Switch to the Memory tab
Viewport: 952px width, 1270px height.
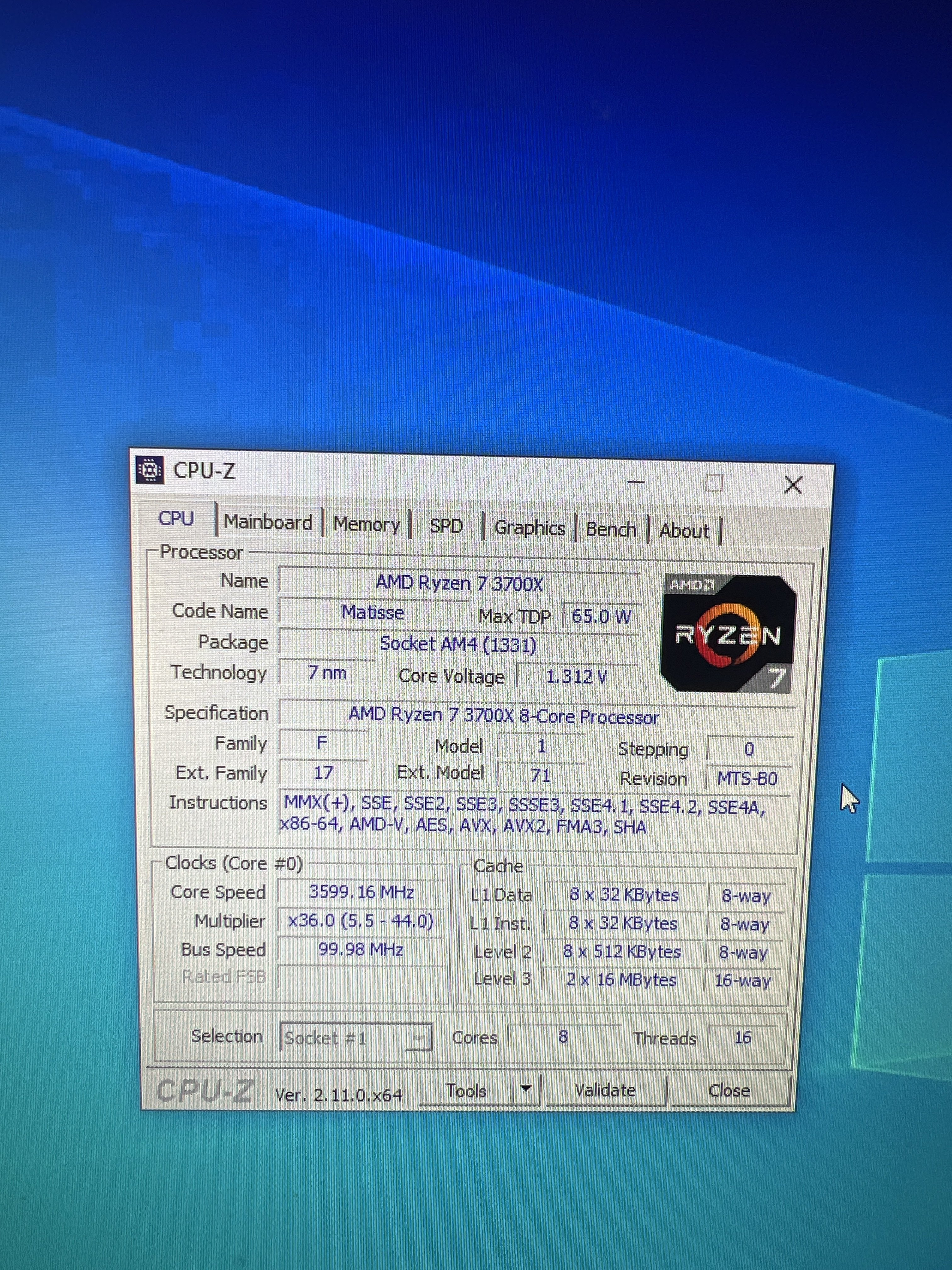click(x=366, y=524)
